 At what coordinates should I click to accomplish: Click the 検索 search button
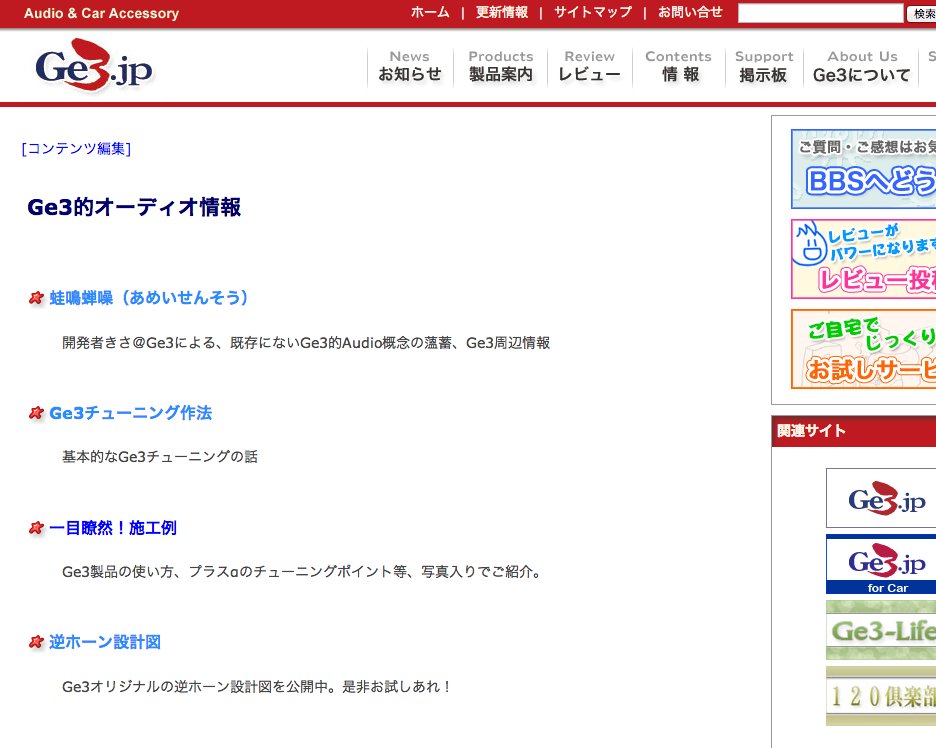click(x=922, y=13)
